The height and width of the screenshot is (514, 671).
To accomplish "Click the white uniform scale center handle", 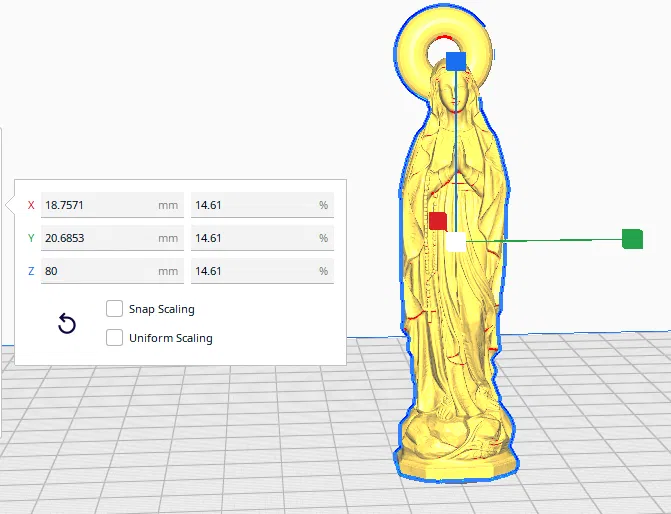I will [x=456, y=242].
